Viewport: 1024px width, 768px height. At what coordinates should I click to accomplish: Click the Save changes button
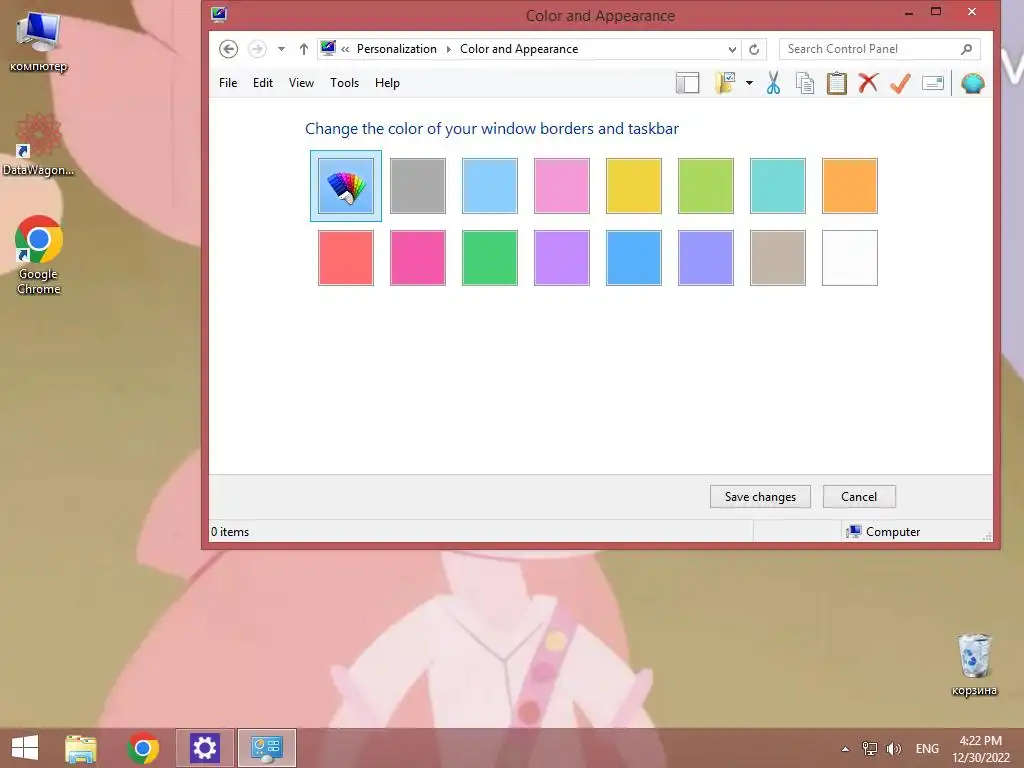point(760,497)
